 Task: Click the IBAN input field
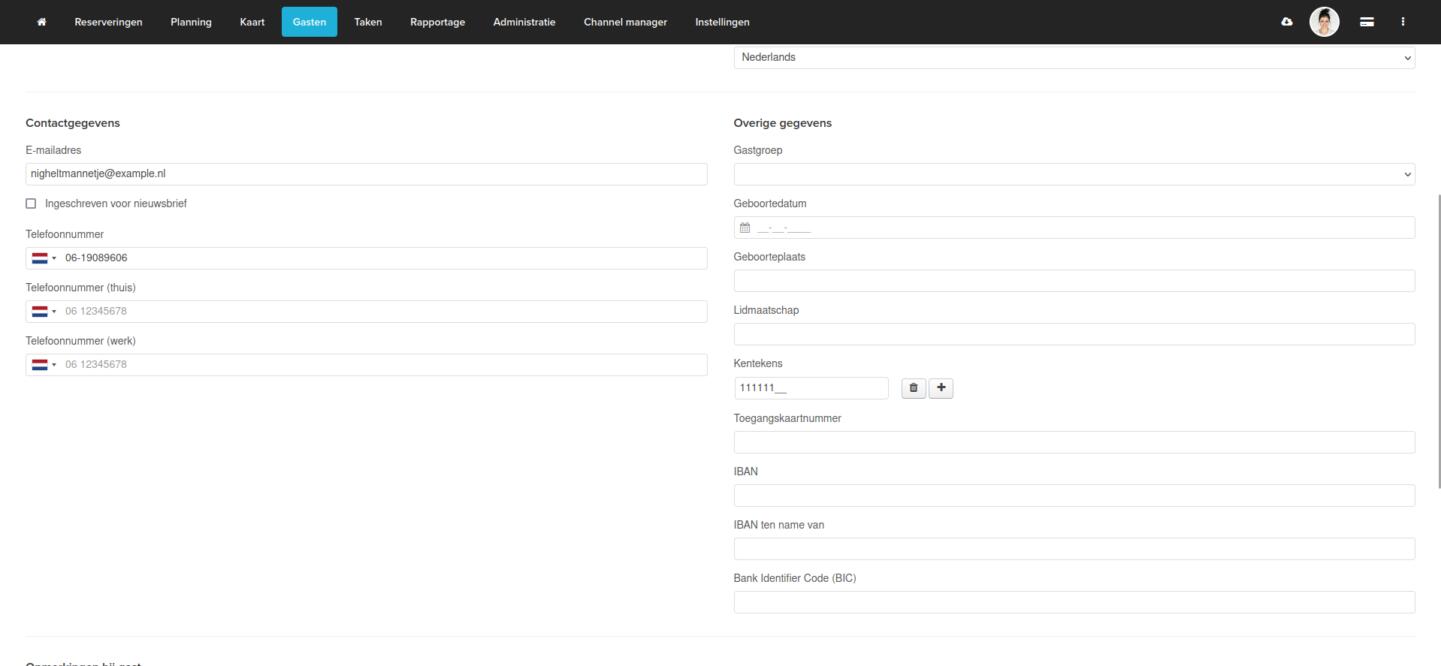pyautogui.click(x=1074, y=495)
